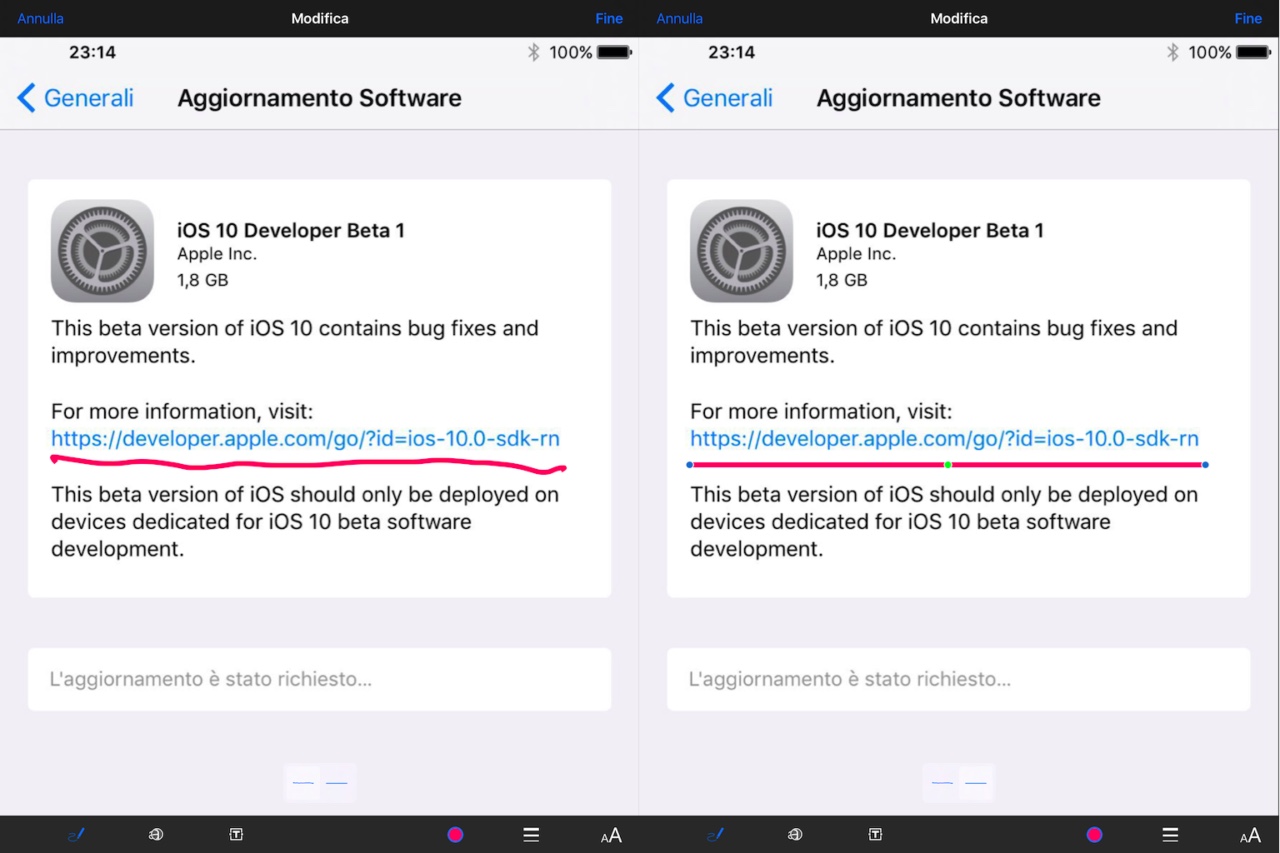Select the left blue endpoint handle of the straight line
The width and height of the screenshot is (1280, 853).
[x=690, y=465]
